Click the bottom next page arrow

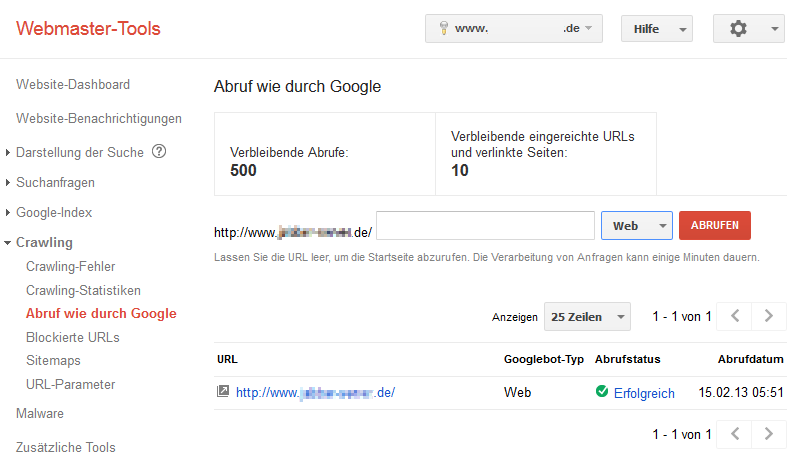(768, 434)
